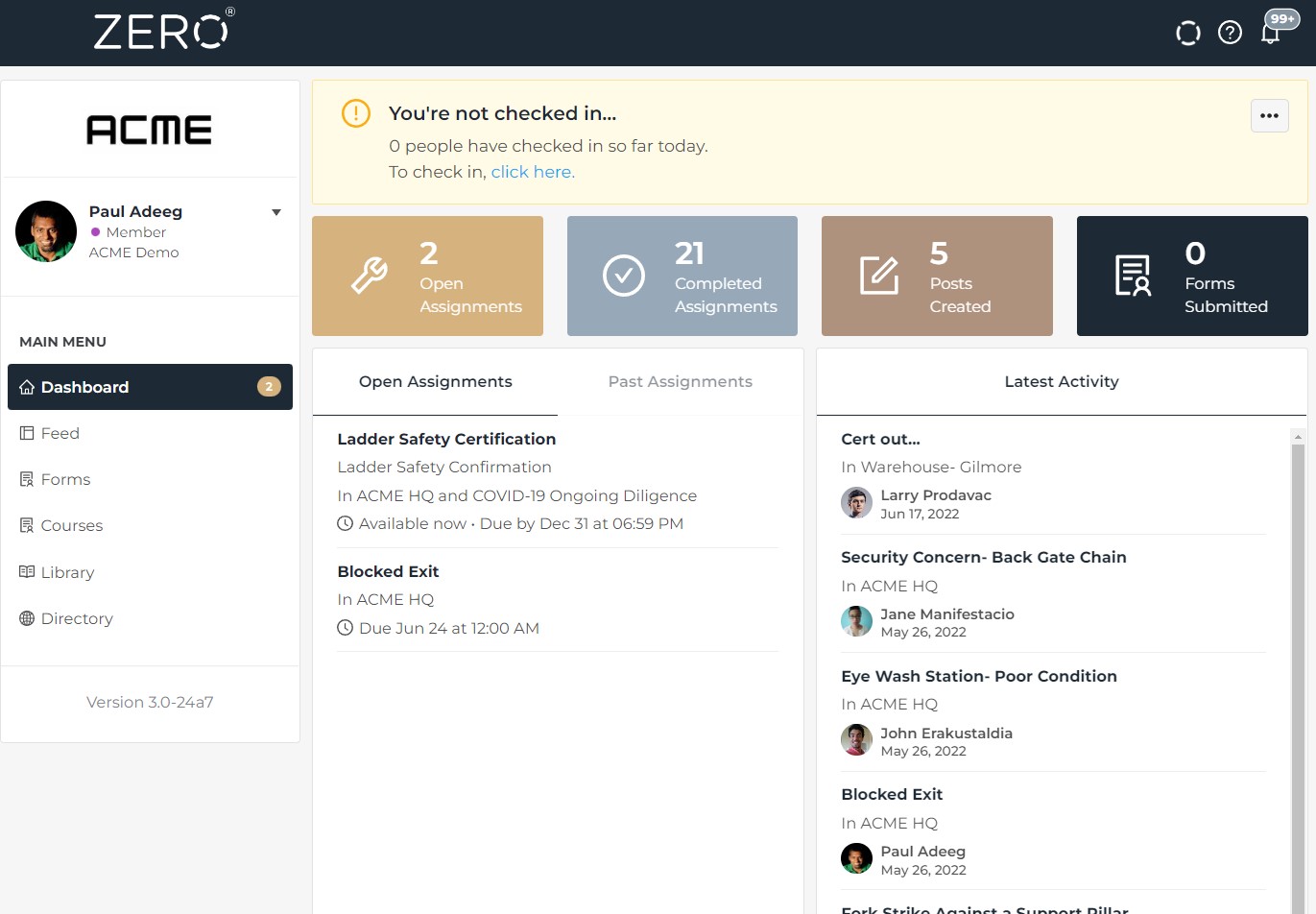Screen dimensions: 1316x914
Task: Switch to the Past Assignments tab
Action: click(680, 382)
